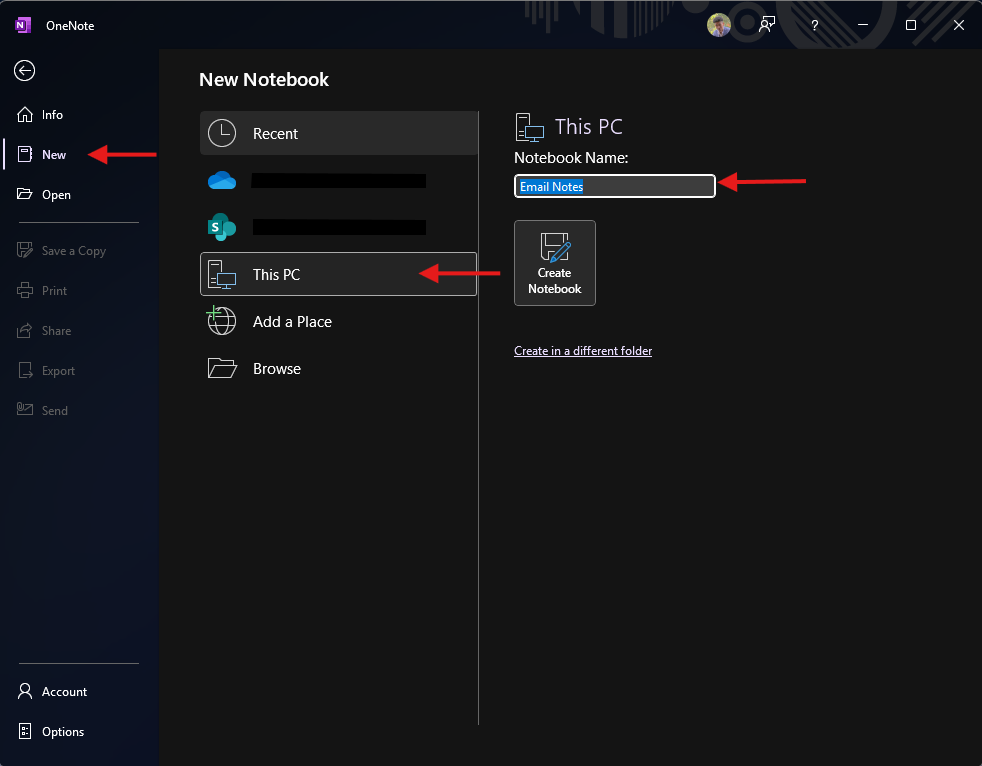Click the OneNote app logo icon
This screenshot has height=766, width=982.
click(24, 25)
